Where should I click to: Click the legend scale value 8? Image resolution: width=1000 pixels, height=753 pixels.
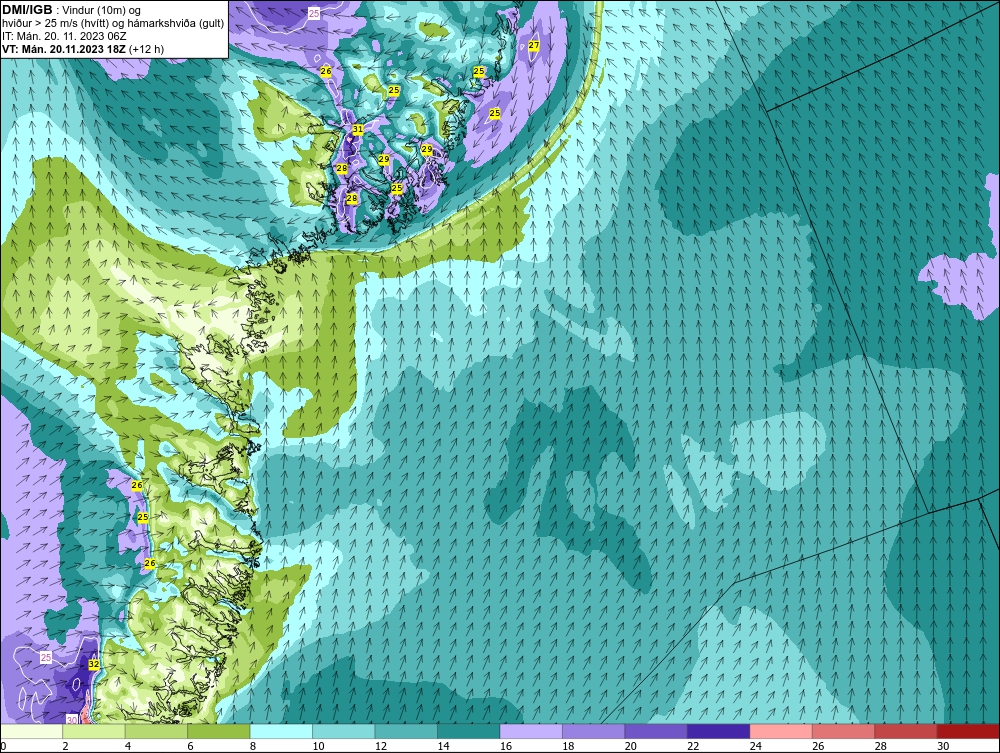click(x=253, y=747)
